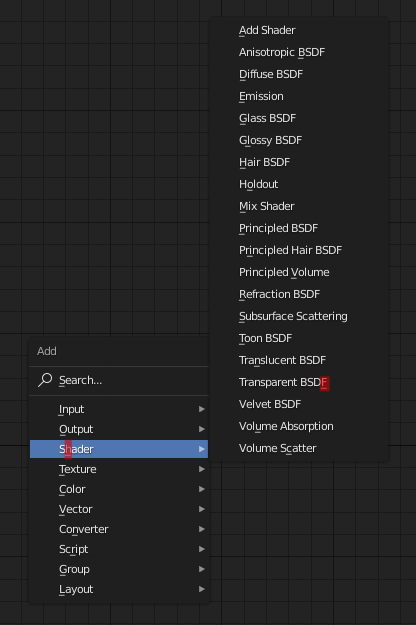The width and height of the screenshot is (416, 625).
Task: Add a Principled Volume node
Action: pyautogui.click(x=299, y=272)
